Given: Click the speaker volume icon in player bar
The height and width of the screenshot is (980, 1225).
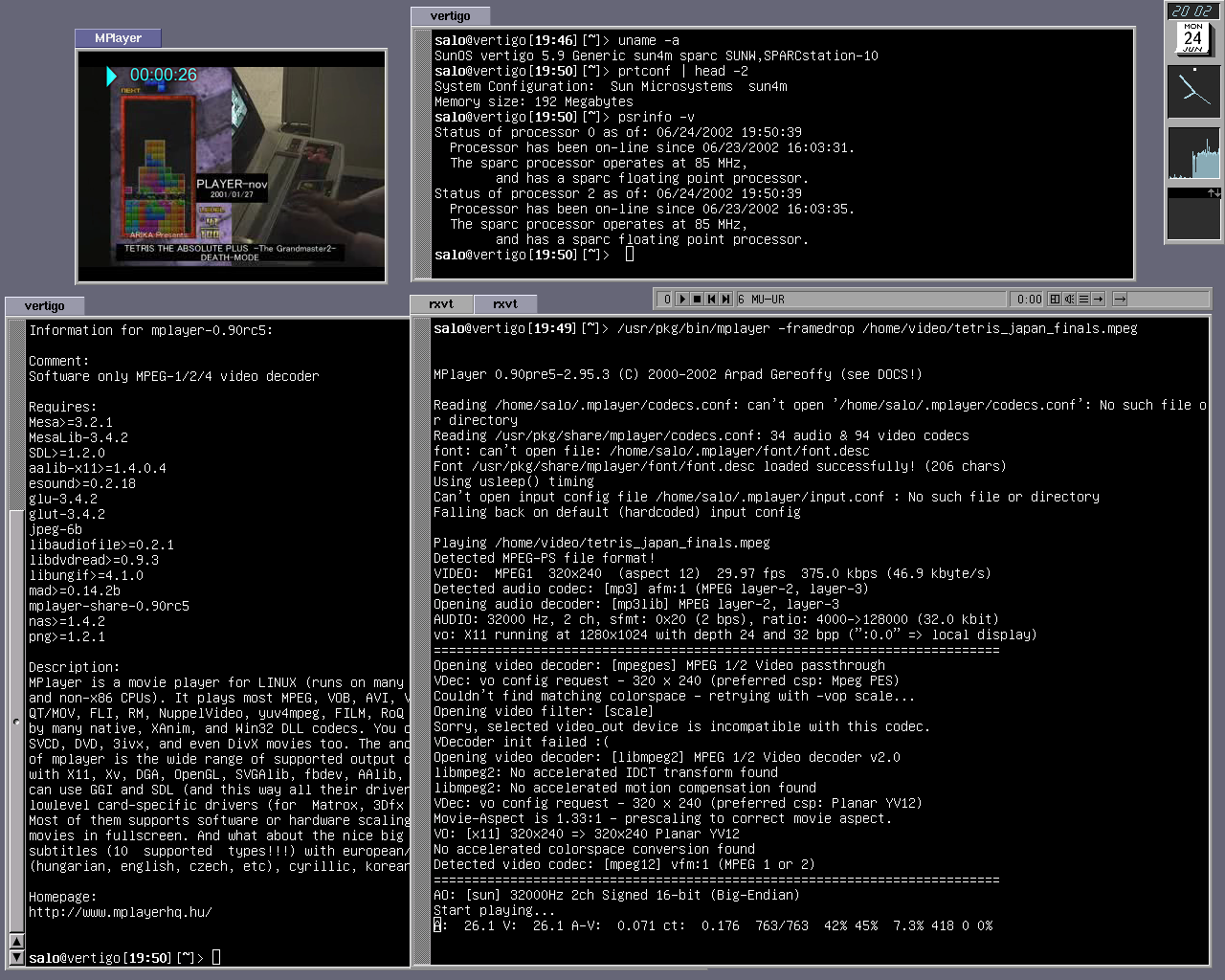Looking at the screenshot, I should pyautogui.click(x=1069, y=300).
